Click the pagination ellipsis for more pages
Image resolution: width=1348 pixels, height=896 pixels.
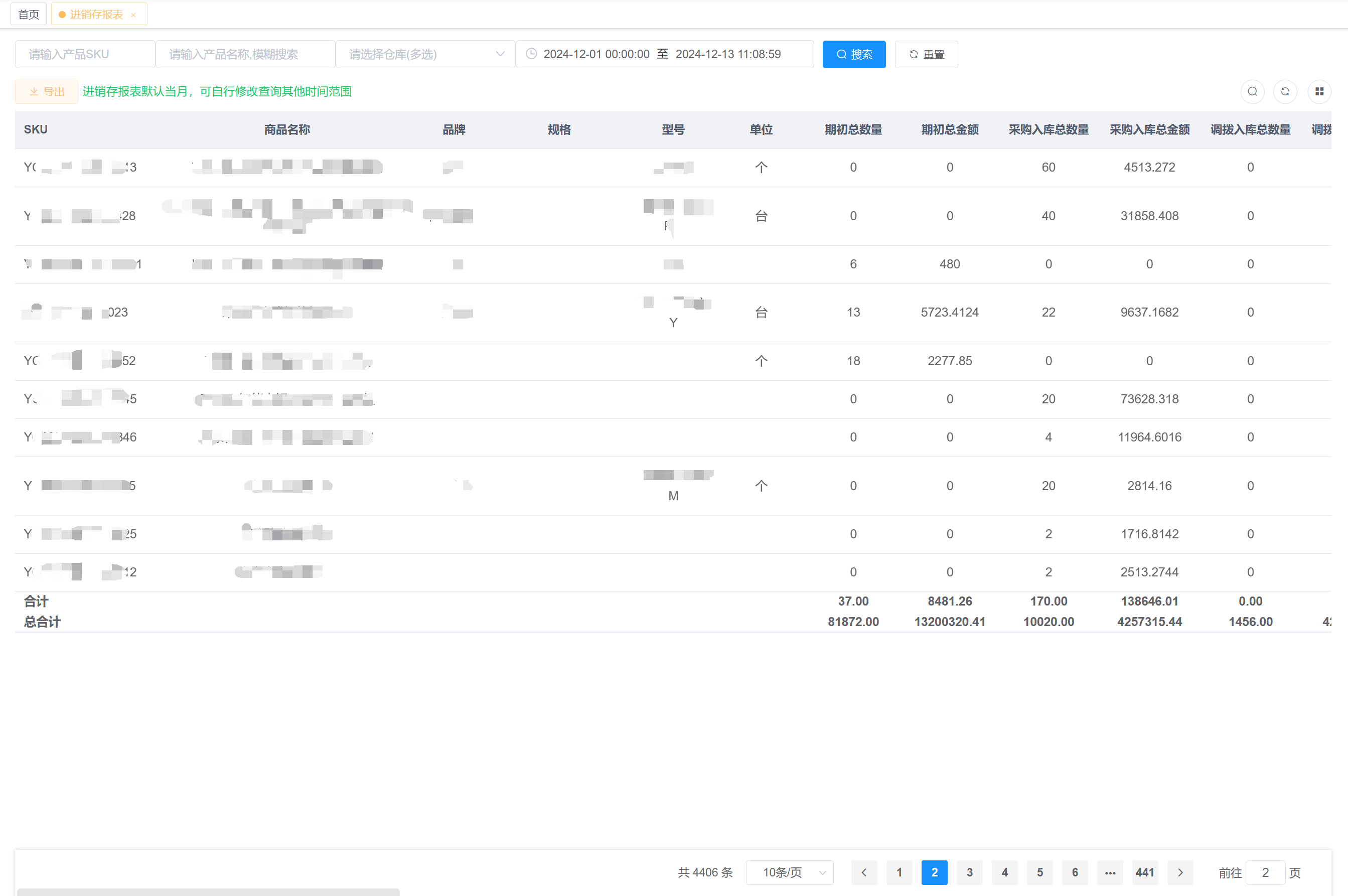tap(1110, 872)
